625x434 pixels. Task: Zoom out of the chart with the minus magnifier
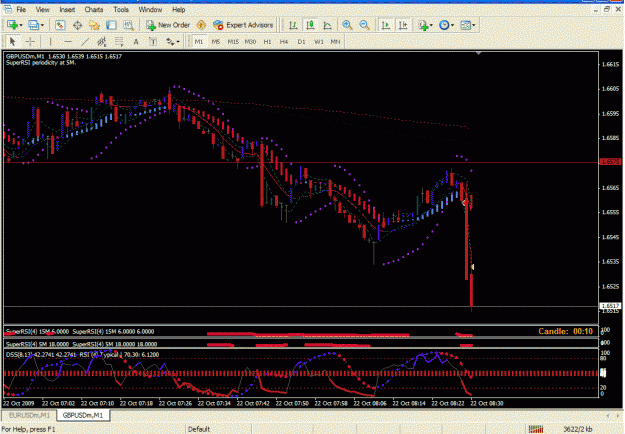click(x=364, y=25)
